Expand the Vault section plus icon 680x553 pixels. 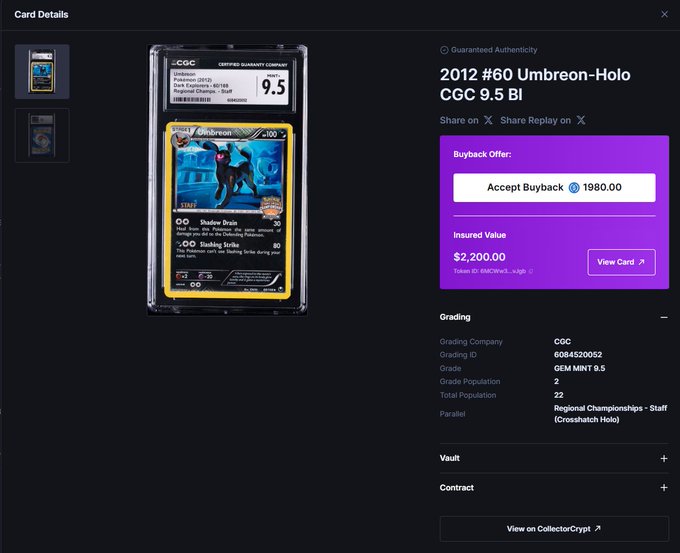[x=664, y=458]
